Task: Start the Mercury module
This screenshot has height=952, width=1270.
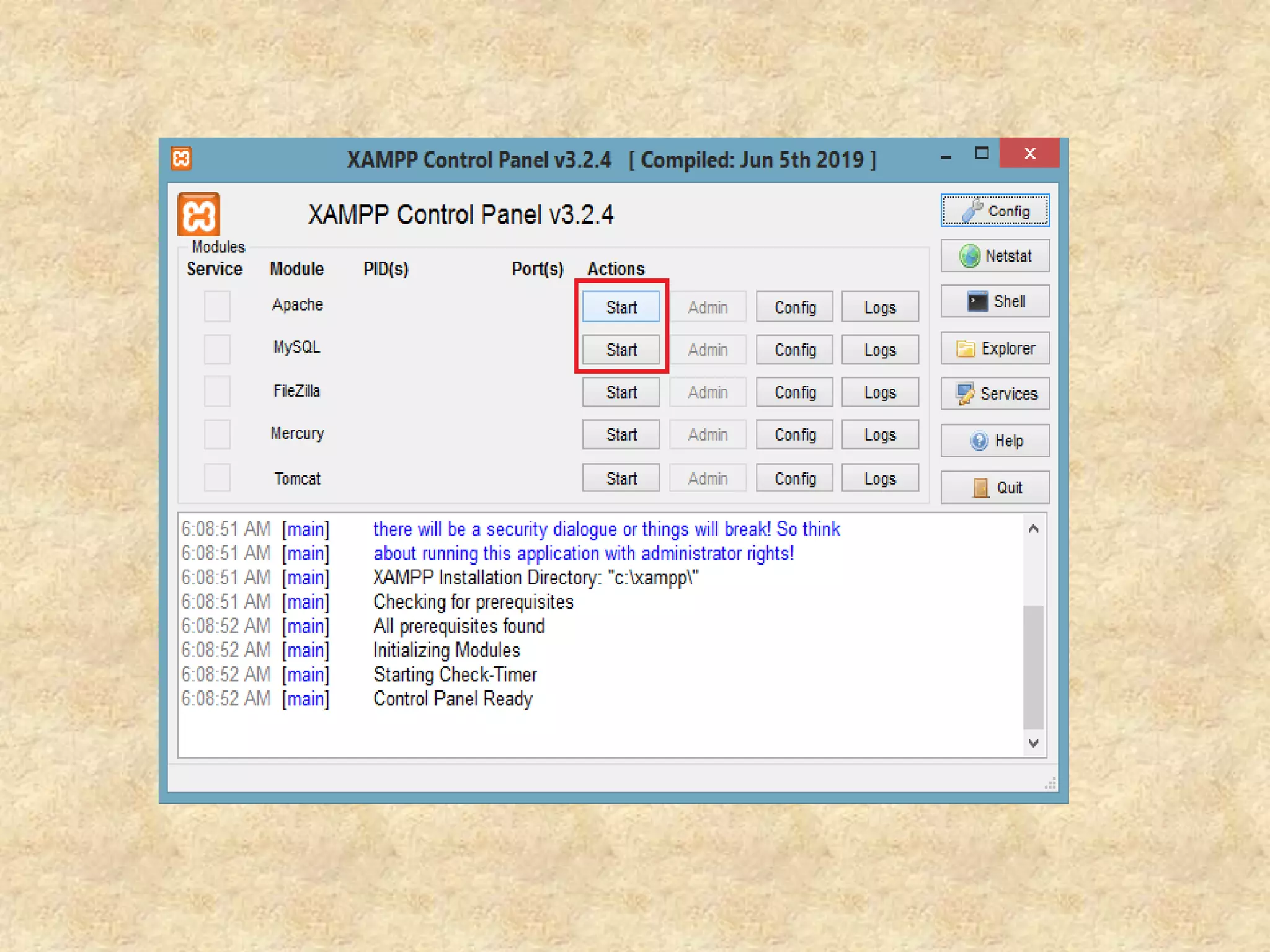Action: pyautogui.click(x=621, y=434)
